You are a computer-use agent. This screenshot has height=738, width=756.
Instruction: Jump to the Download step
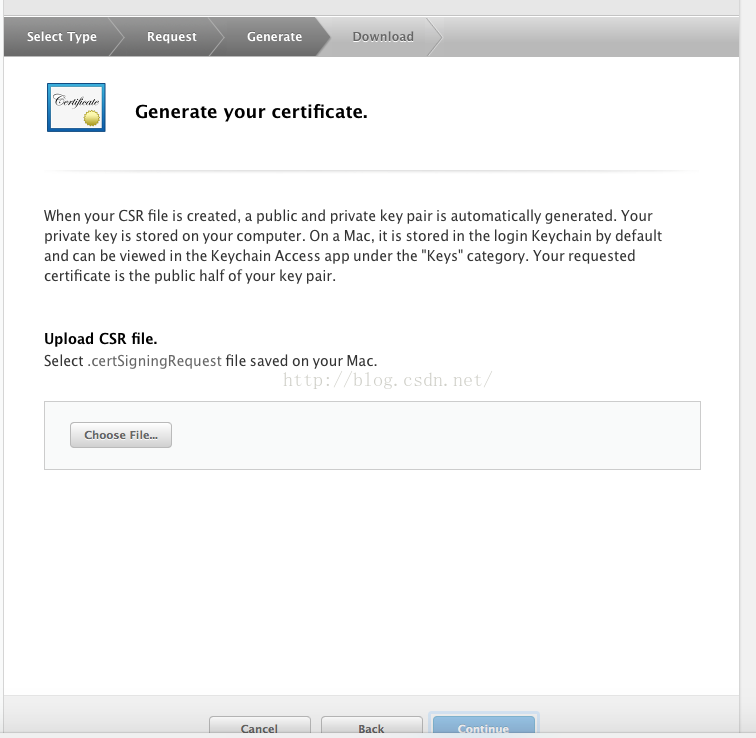point(383,37)
